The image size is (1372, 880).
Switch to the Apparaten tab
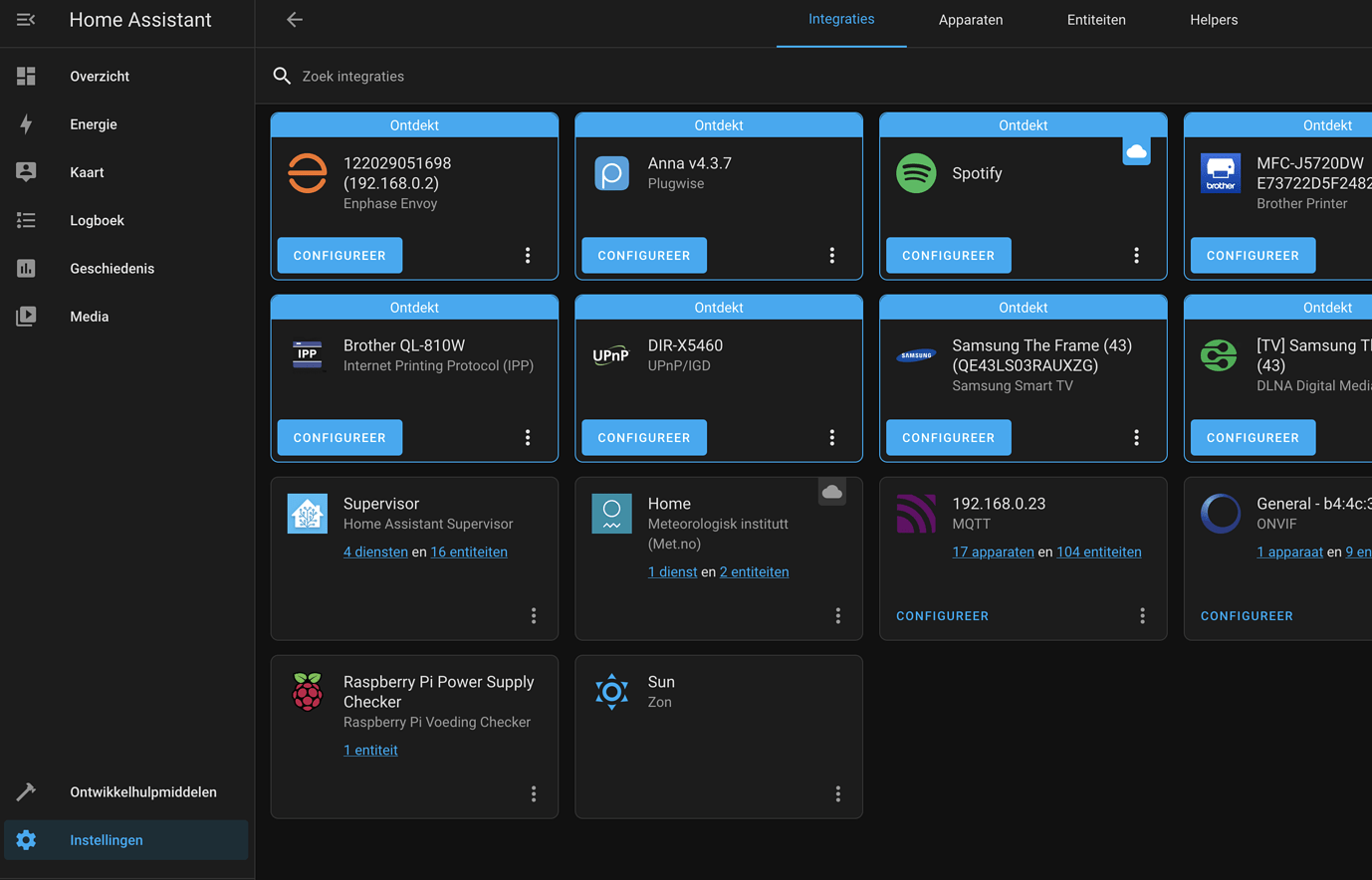[971, 20]
